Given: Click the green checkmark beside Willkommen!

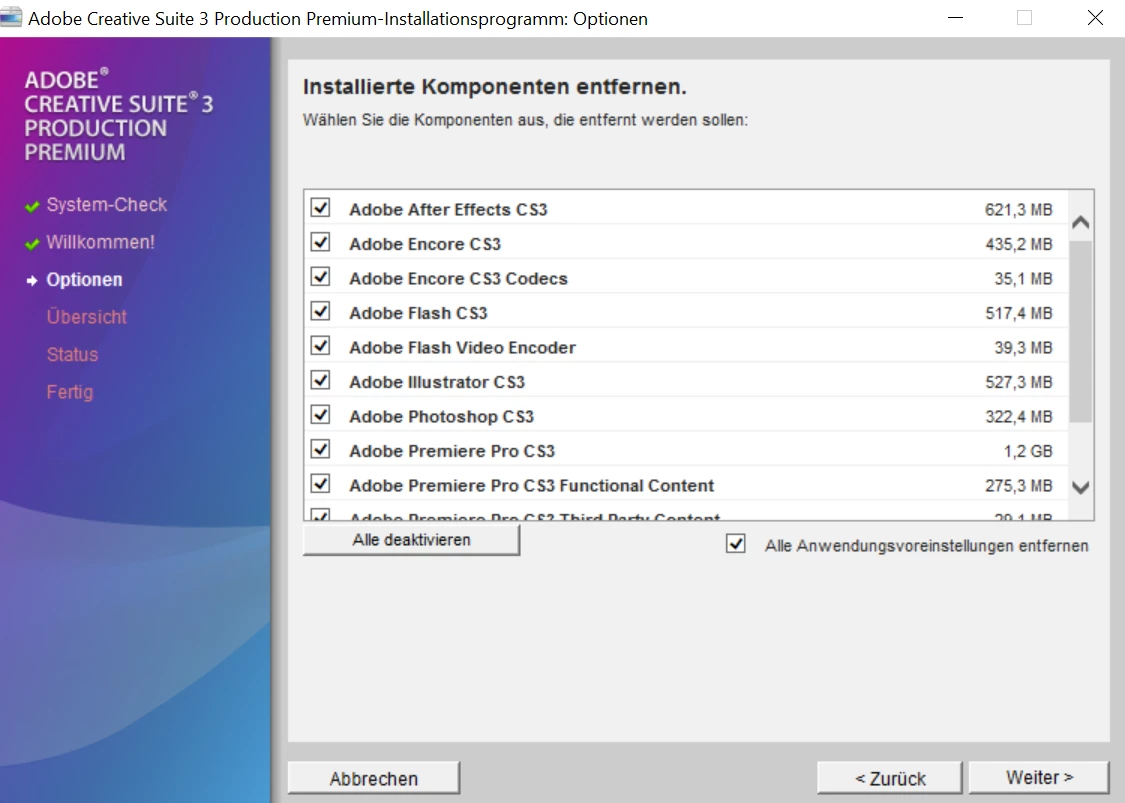Looking at the screenshot, I should tap(32, 244).
